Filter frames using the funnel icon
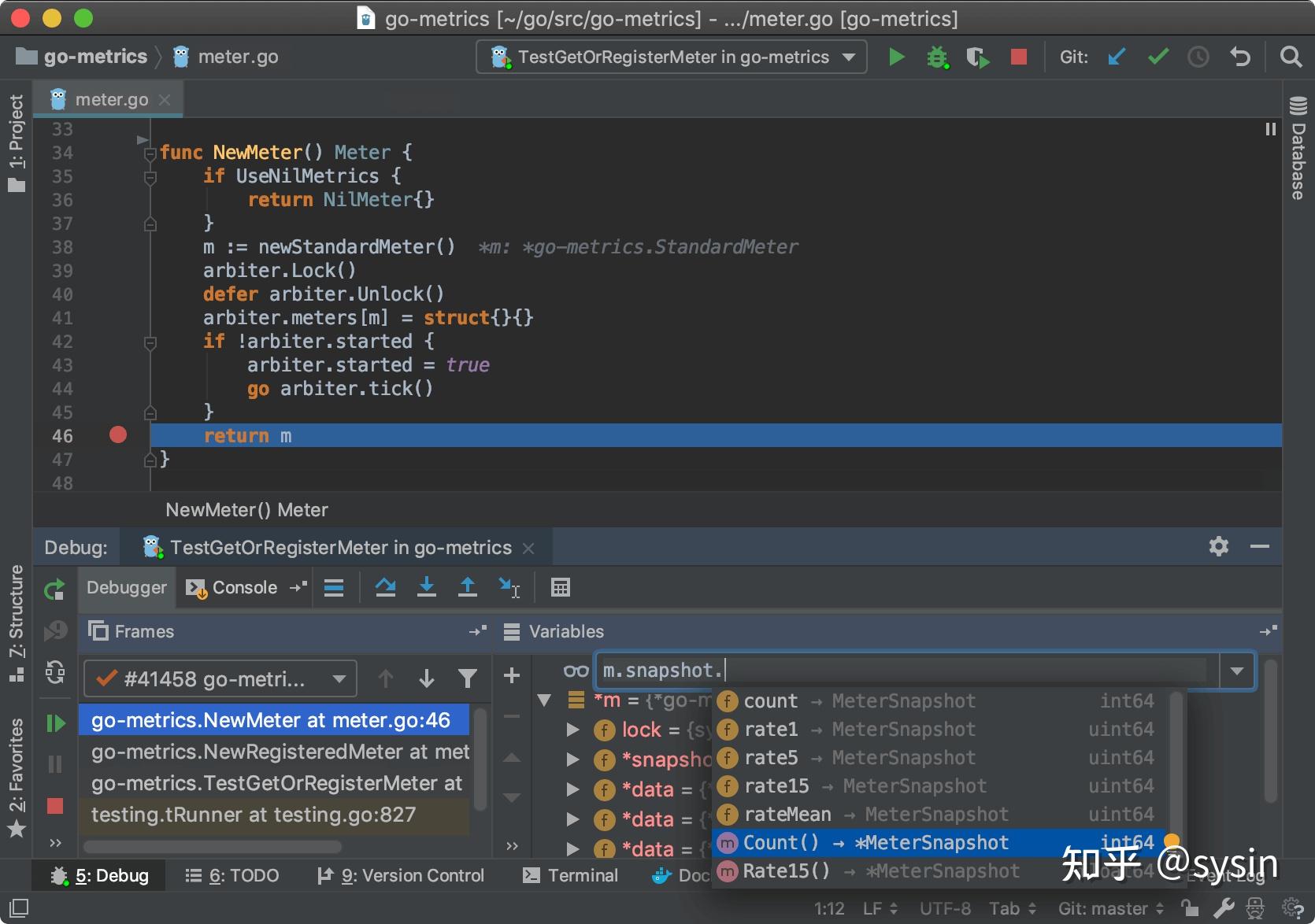The height and width of the screenshot is (924, 1315). pos(469,678)
